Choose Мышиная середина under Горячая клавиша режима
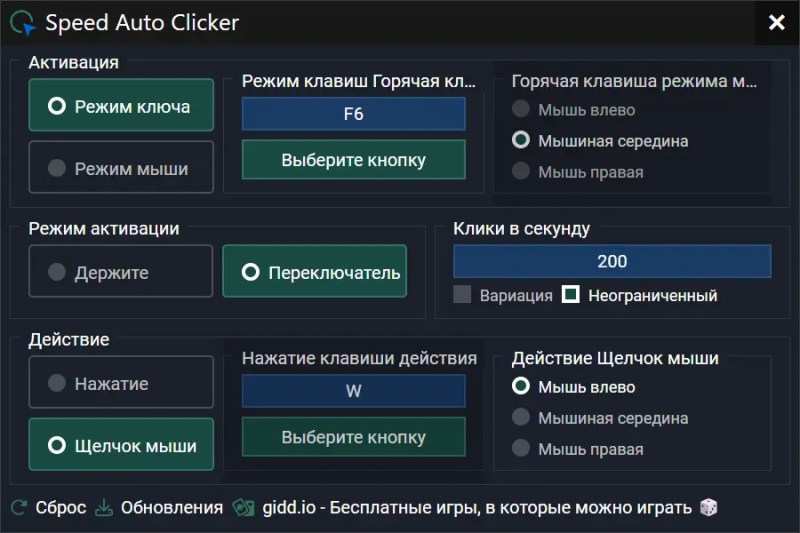 601,141
